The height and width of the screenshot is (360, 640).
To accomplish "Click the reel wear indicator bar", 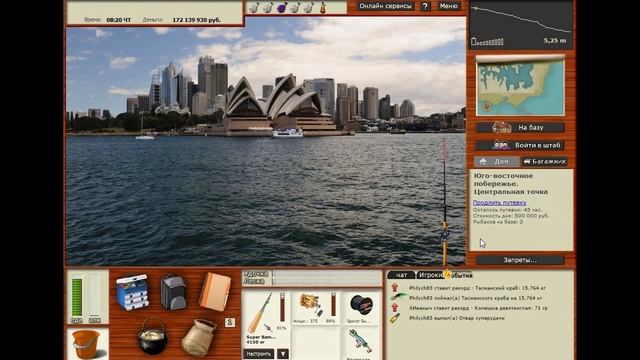I will point(333,304).
